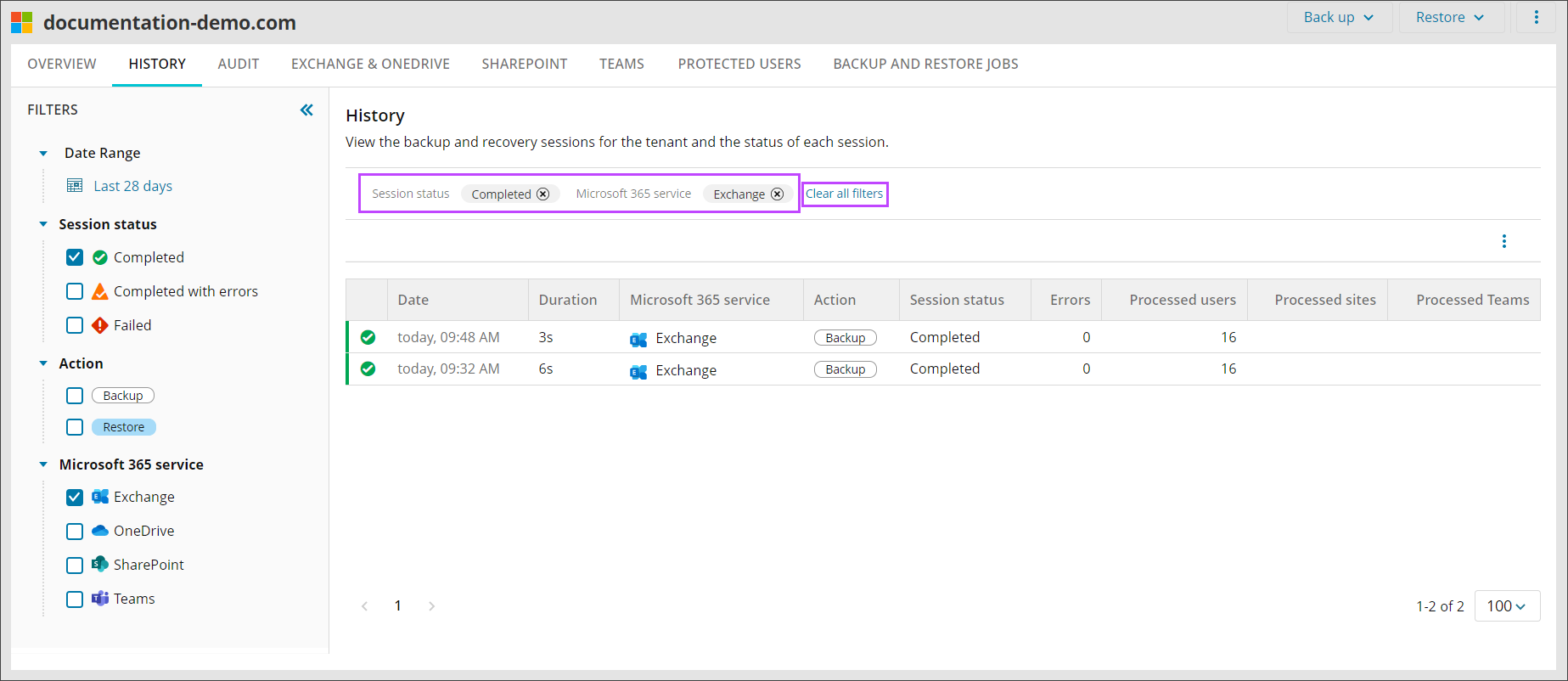Open the table options three-dot menu
1568x681 pixels.
[x=1503, y=241]
